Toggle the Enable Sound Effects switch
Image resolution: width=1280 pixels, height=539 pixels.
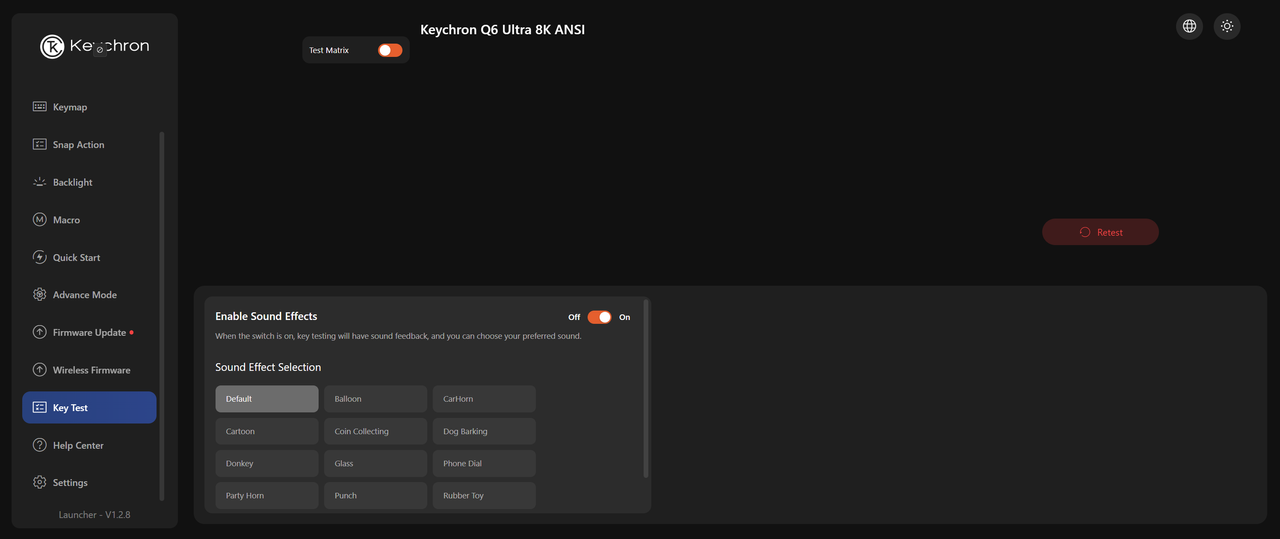[599, 317]
